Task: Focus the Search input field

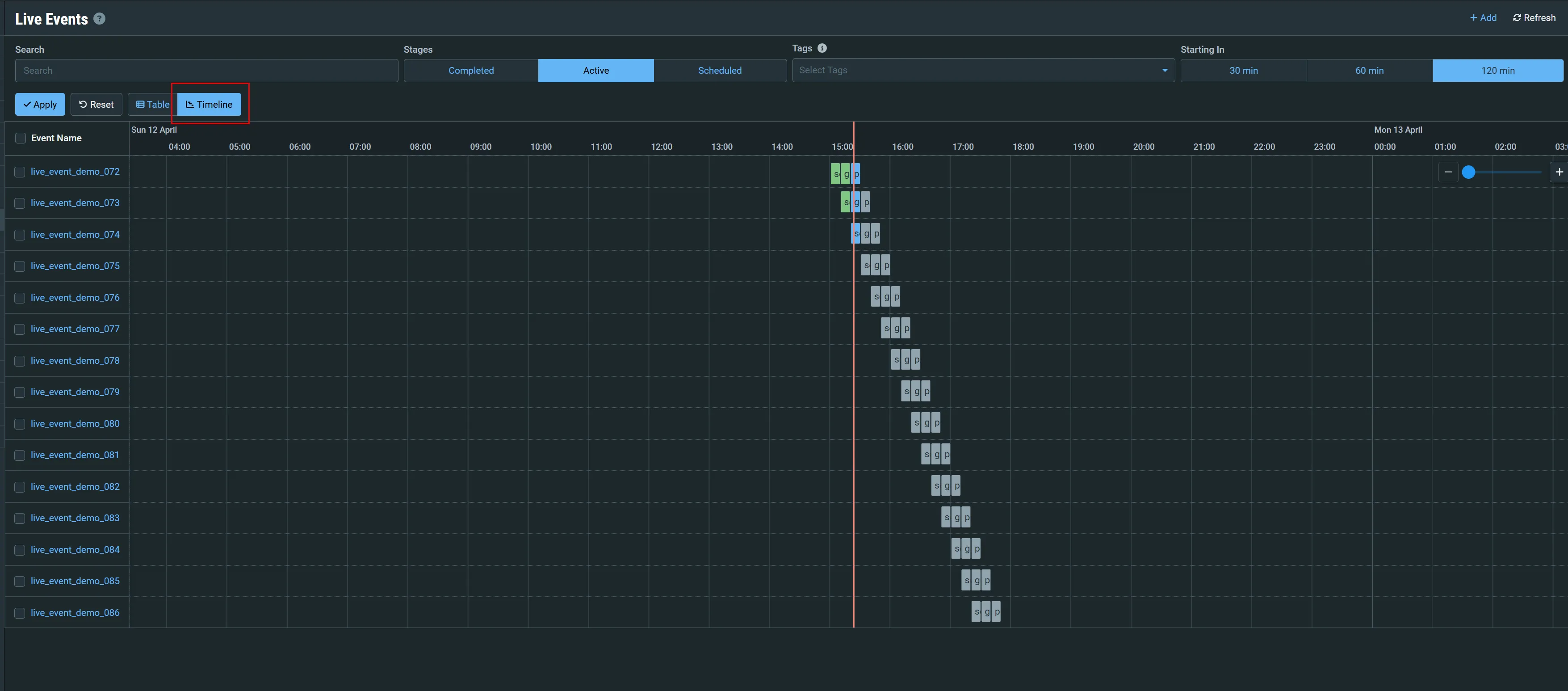Action: point(206,71)
